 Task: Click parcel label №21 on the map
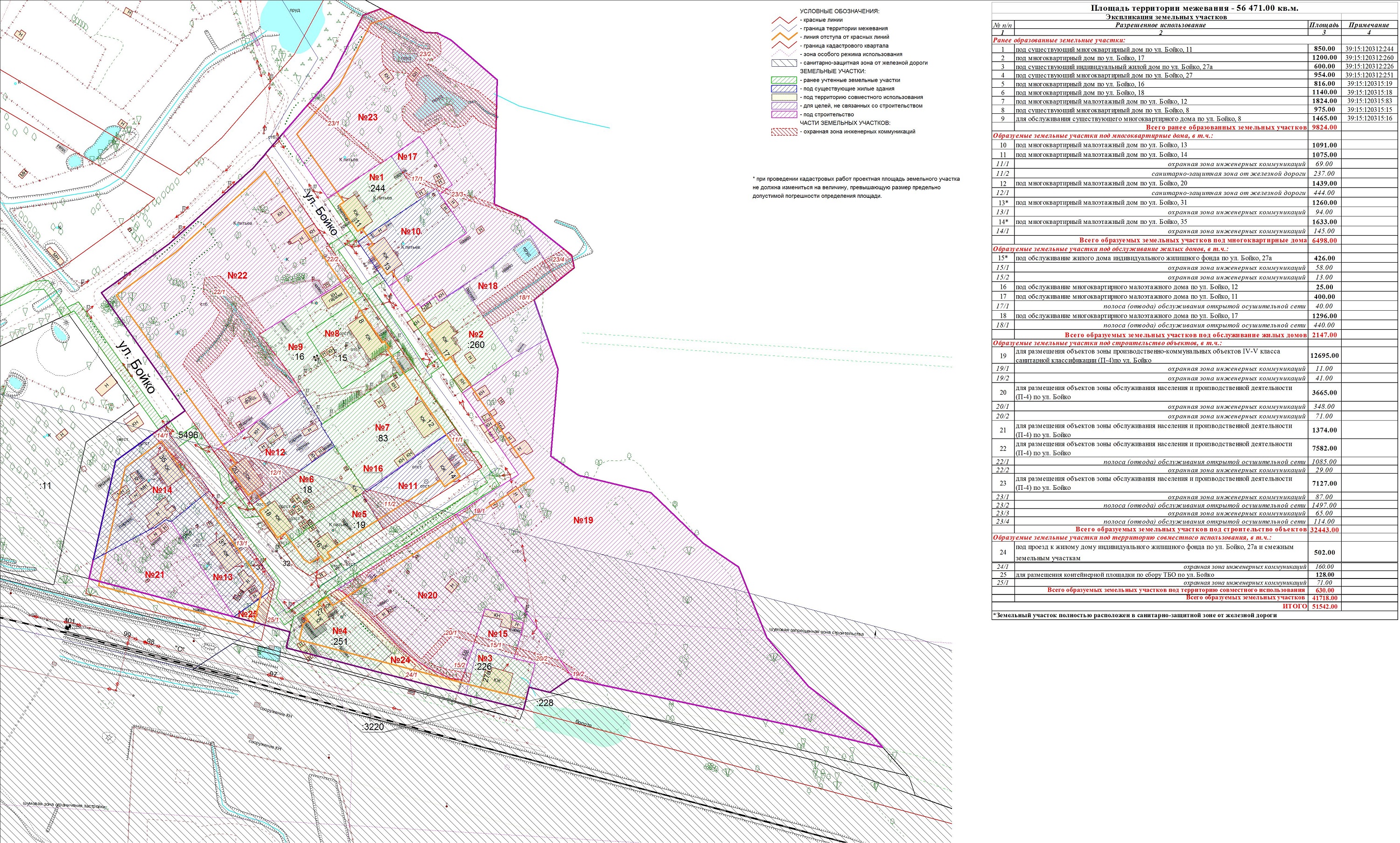pos(154,575)
